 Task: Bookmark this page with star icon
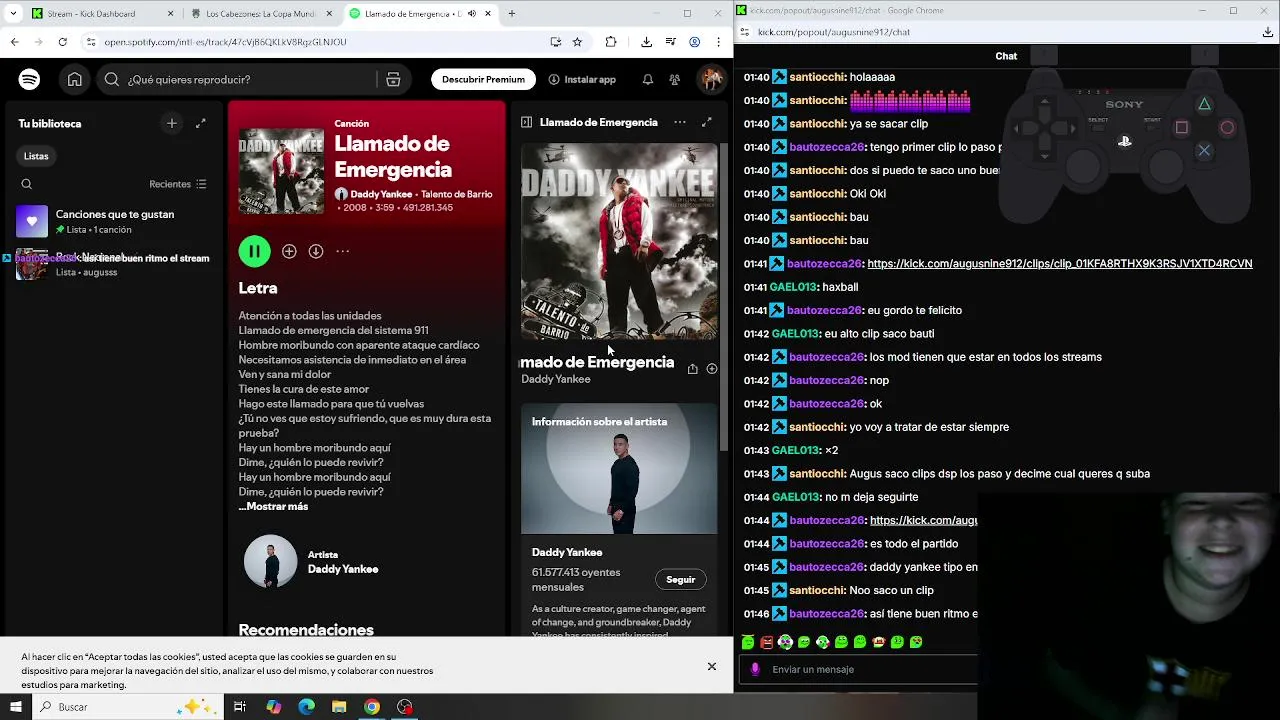577,42
